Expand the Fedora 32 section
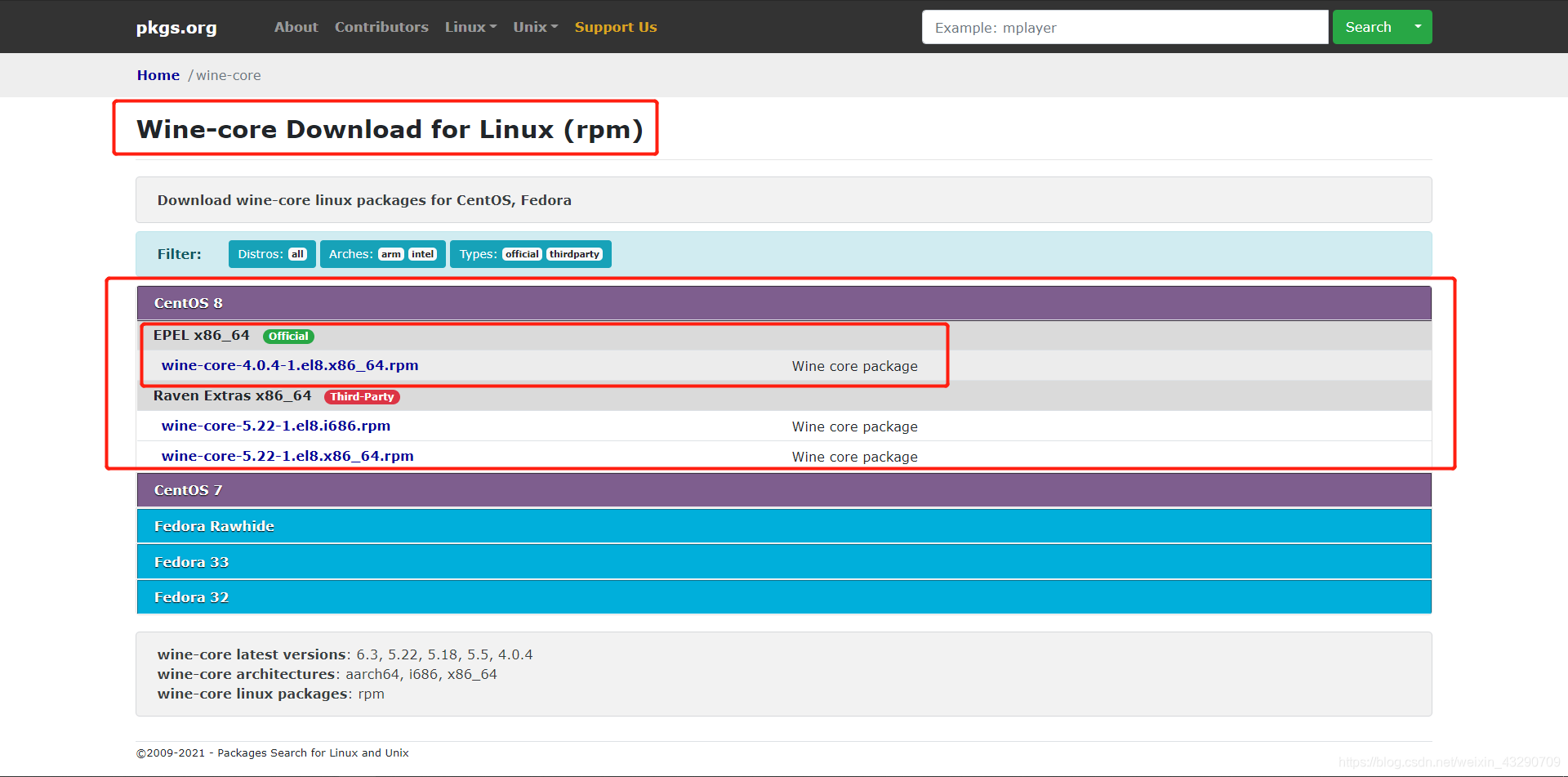 [x=784, y=597]
